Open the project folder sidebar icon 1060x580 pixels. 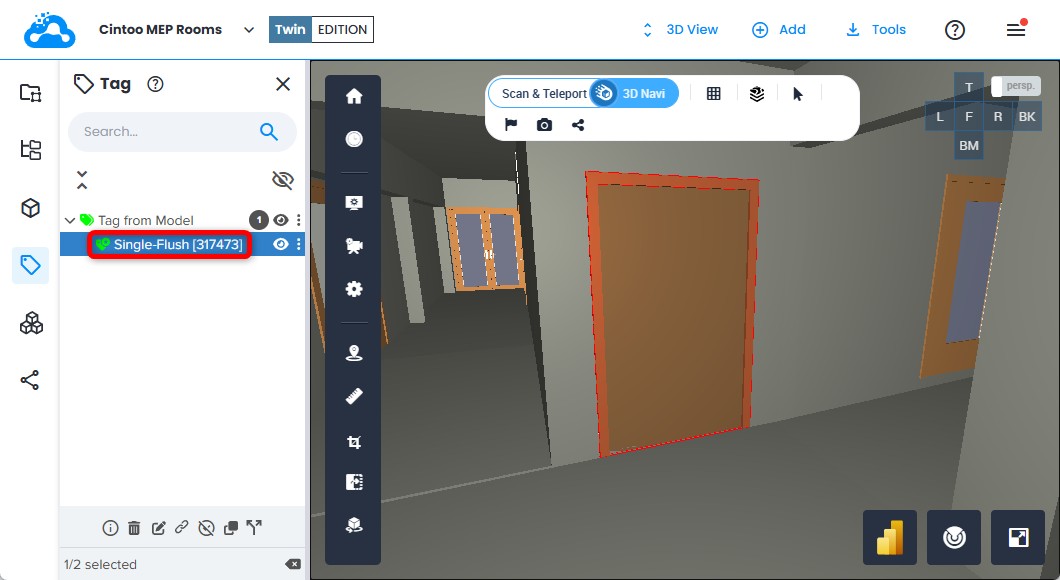point(30,93)
